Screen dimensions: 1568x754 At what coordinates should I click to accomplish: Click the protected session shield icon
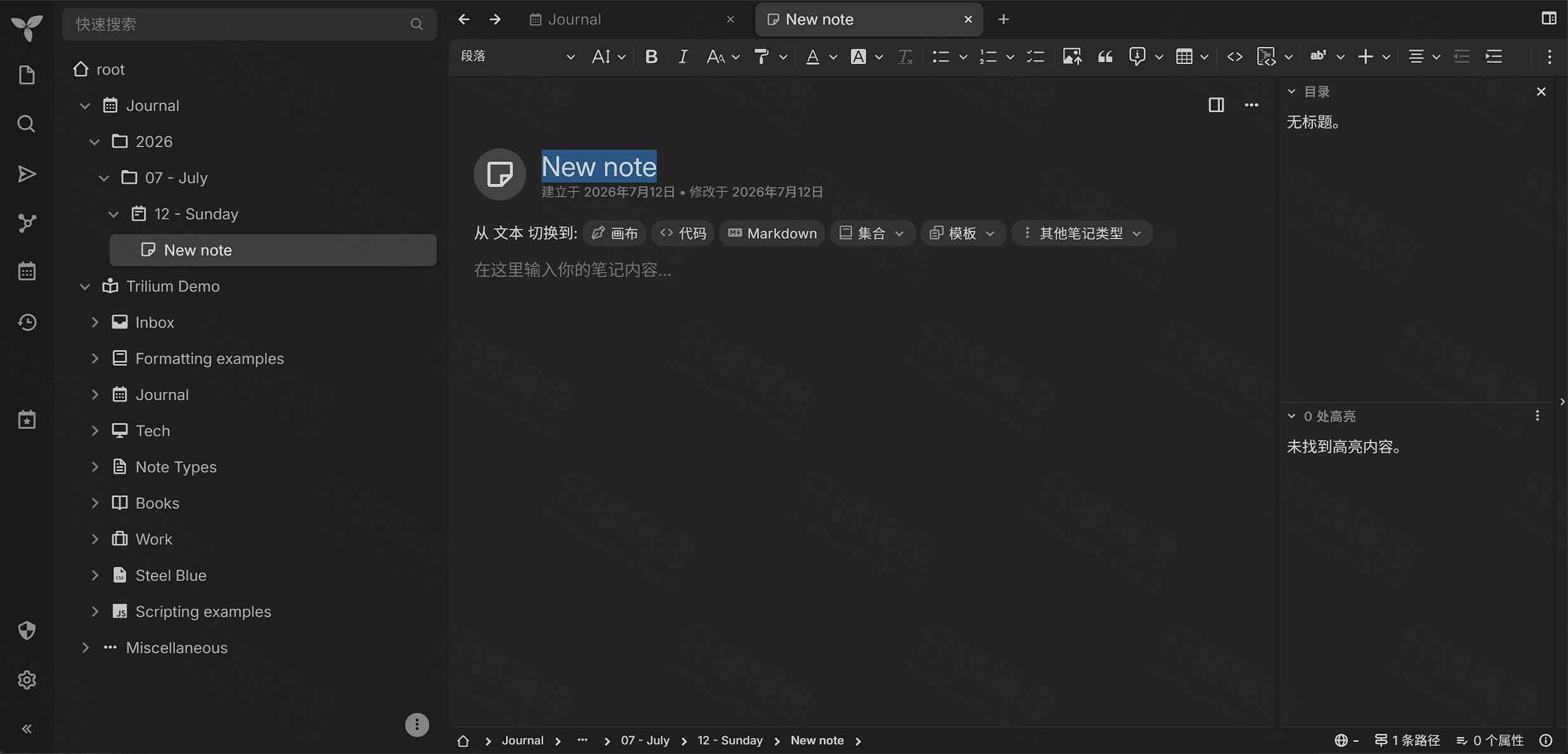tap(27, 630)
